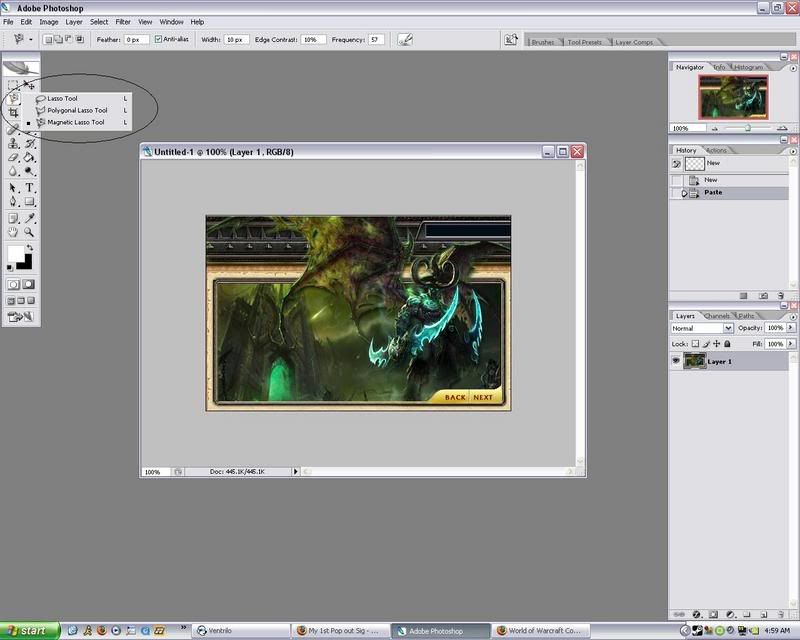Switch to the Channels tab
Viewport: 800px width, 640px height.
pos(717,316)
